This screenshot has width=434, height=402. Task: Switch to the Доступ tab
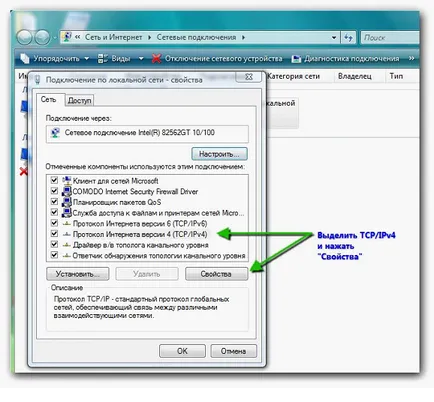point(79,100)
